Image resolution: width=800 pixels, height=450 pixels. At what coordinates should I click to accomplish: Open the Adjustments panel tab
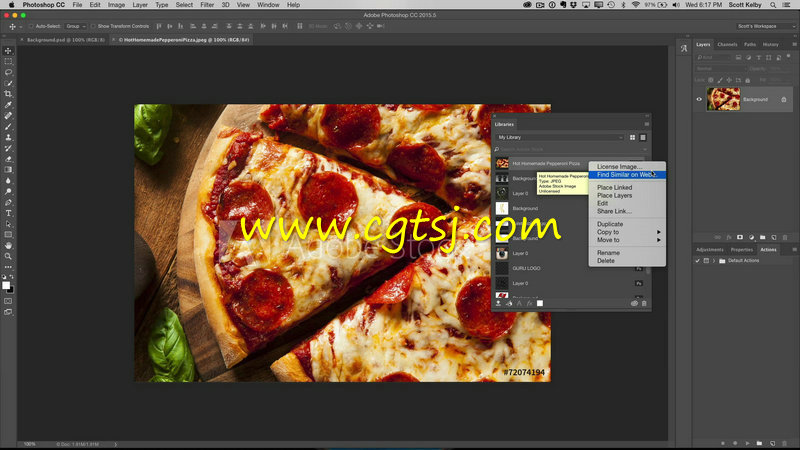click(x=710, y=249)
